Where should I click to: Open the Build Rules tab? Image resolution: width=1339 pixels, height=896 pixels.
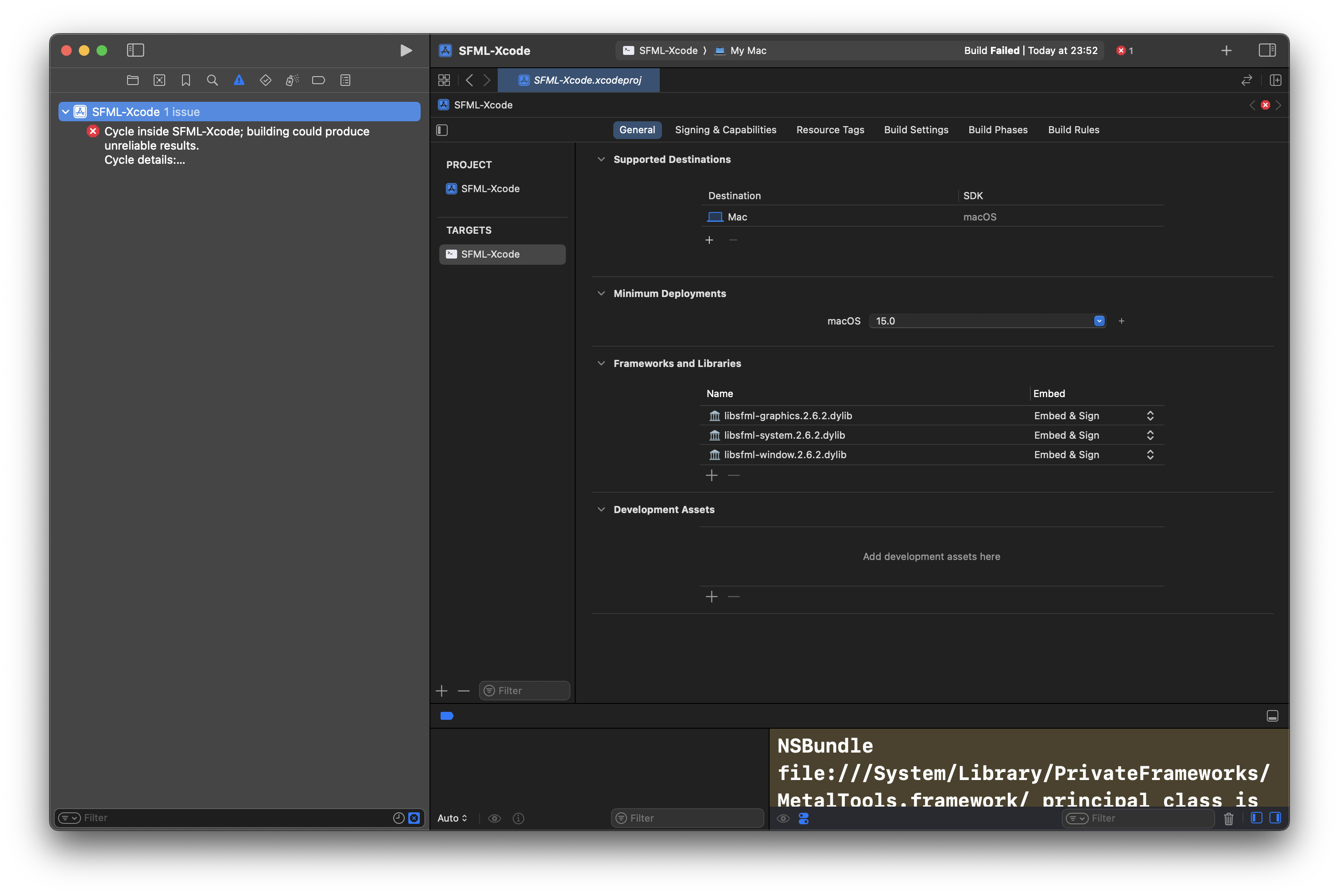[1073, 130]
